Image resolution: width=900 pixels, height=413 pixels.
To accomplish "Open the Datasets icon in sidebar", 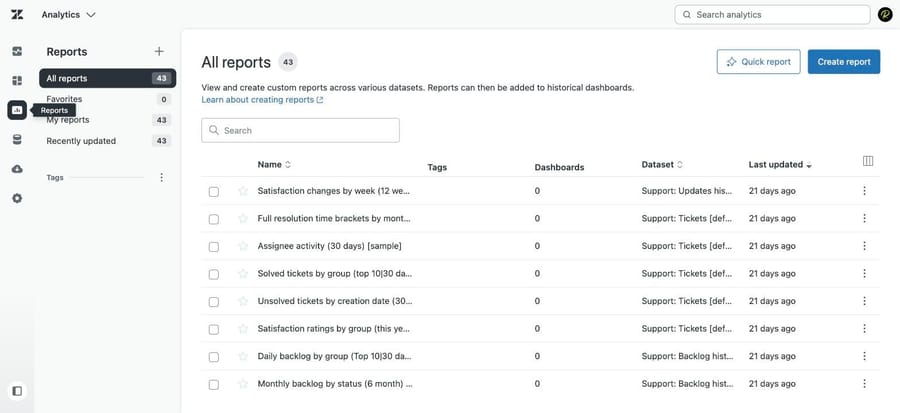I will 17,139.
